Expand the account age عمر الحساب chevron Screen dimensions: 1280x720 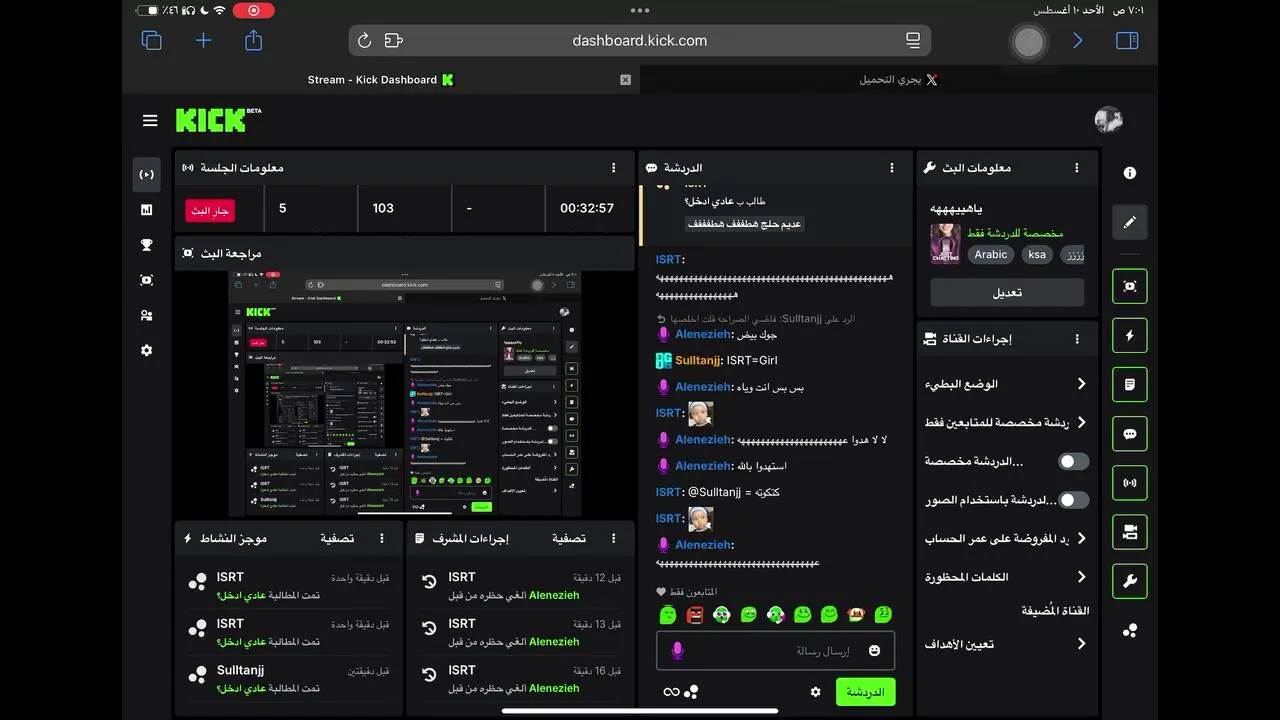pos(1081,538)
